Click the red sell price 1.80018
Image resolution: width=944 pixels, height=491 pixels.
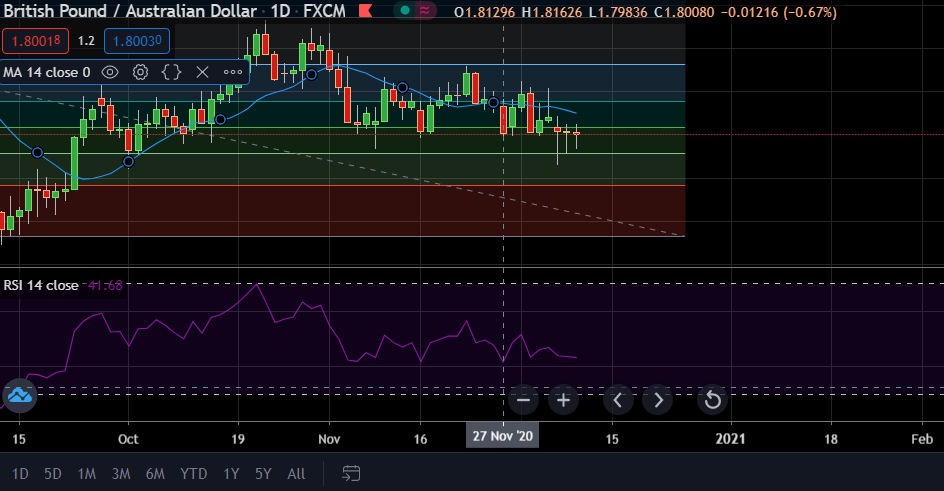pyautogui.click(x=35, y=42)
